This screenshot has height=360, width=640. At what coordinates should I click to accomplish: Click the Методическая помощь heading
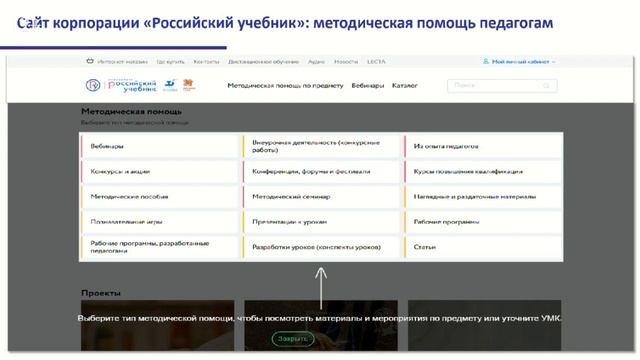click(x=131, y=111)
